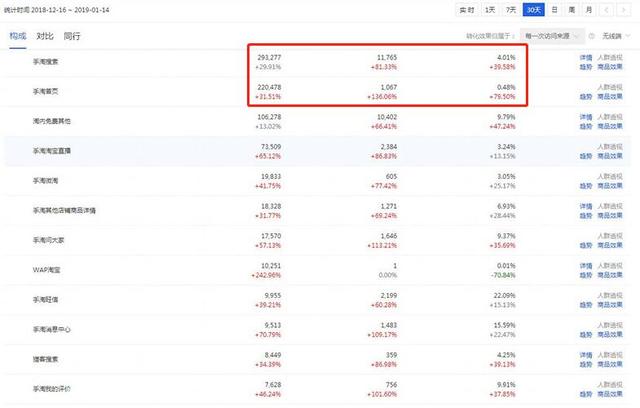Image resolution: width=640 pixels, height=408 pixels.
Task: Open the 每一次访问来源 attribution dropdown
Action: pyautogui.click(x=552, y=36)
